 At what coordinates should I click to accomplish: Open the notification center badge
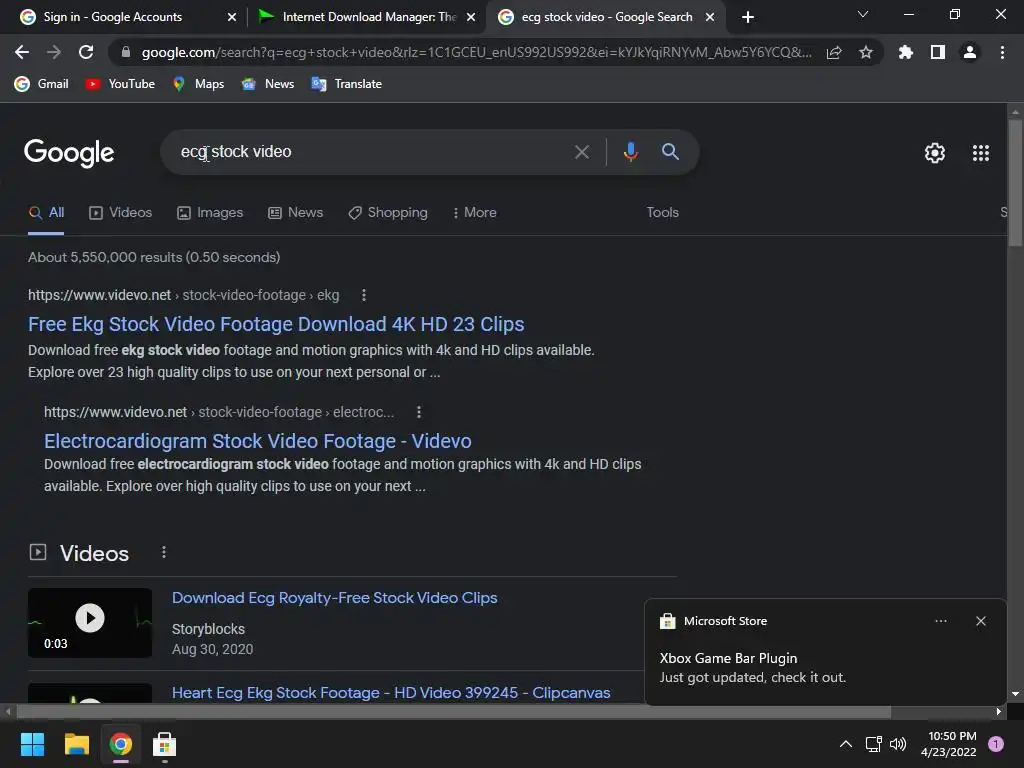point(995,744)
